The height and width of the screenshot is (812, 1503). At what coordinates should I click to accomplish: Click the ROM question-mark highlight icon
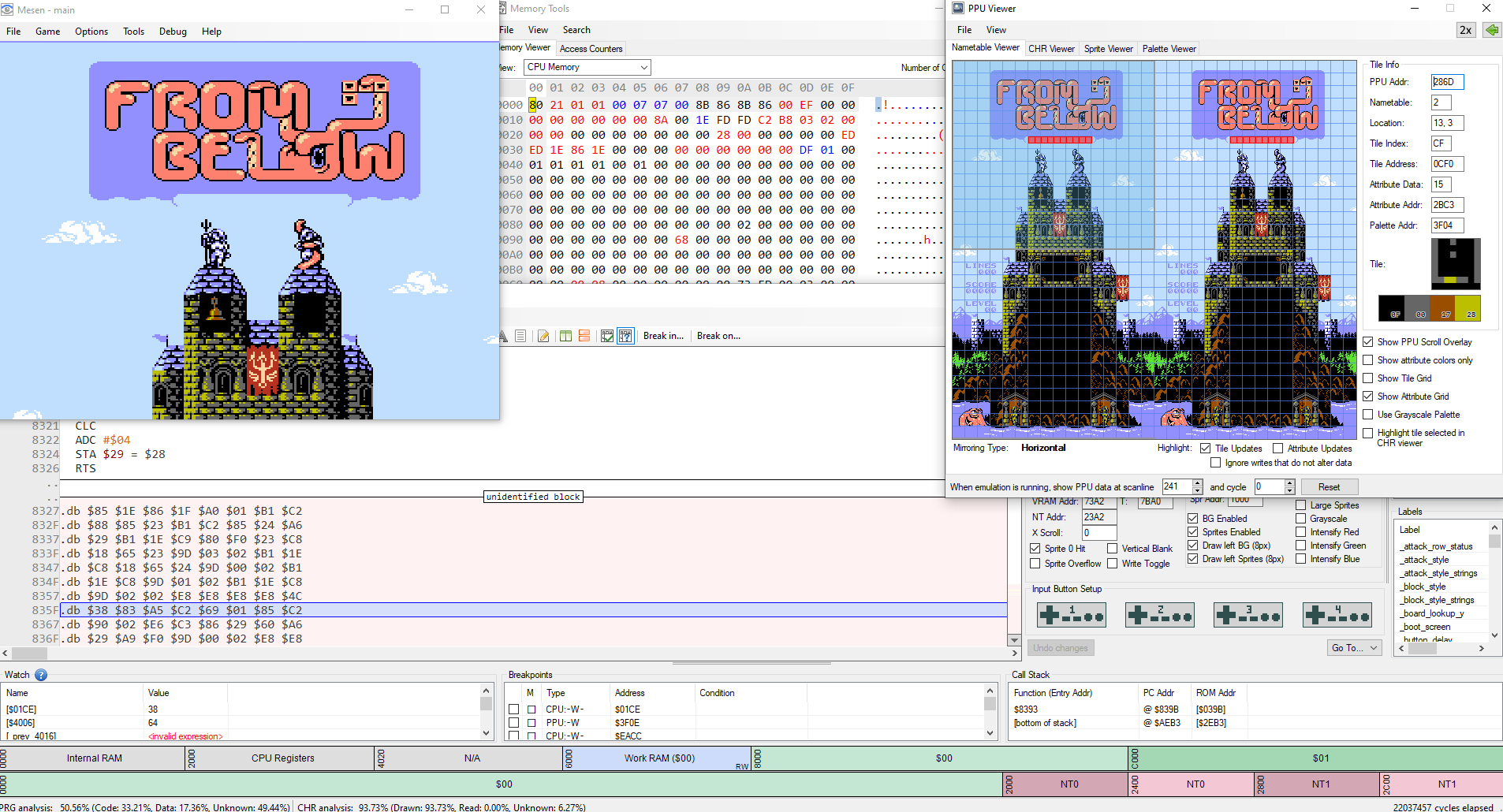click(x=625, y=336)
